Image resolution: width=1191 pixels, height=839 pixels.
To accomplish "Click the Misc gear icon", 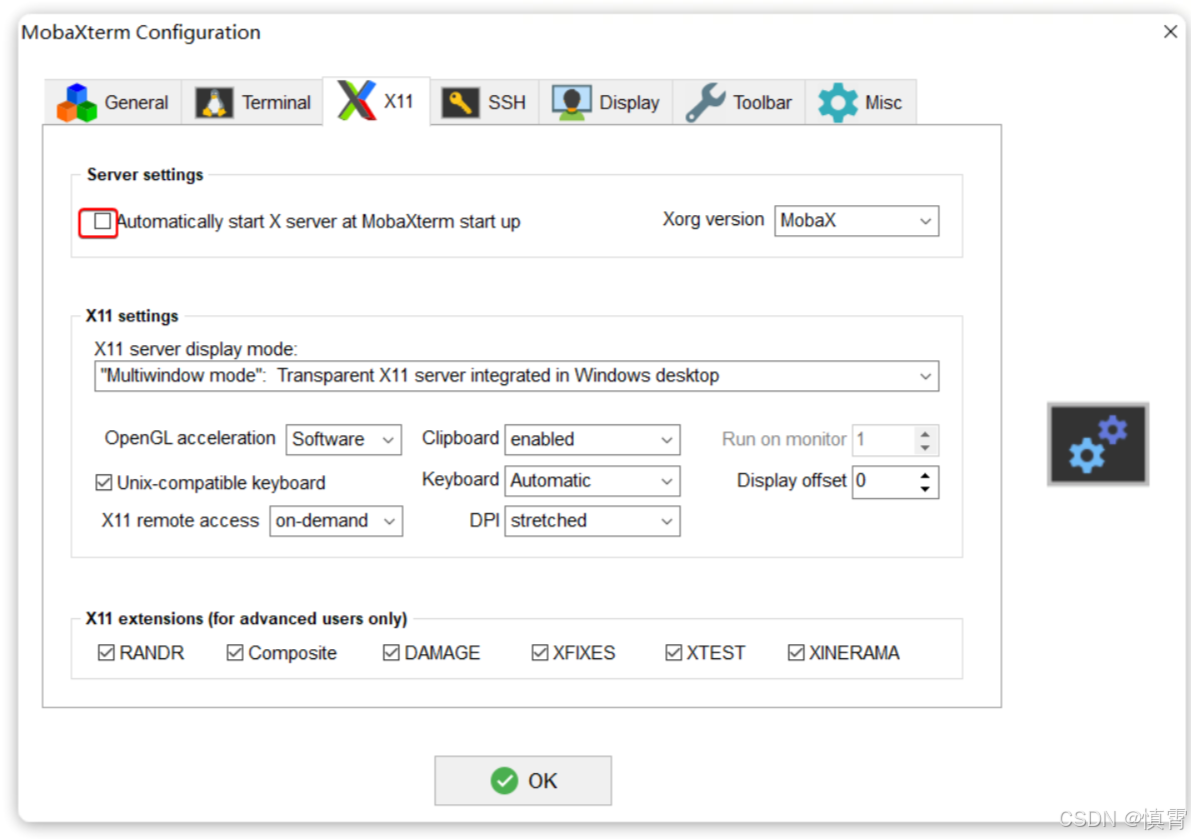I will pyautogui.click(x=838, y=103).
